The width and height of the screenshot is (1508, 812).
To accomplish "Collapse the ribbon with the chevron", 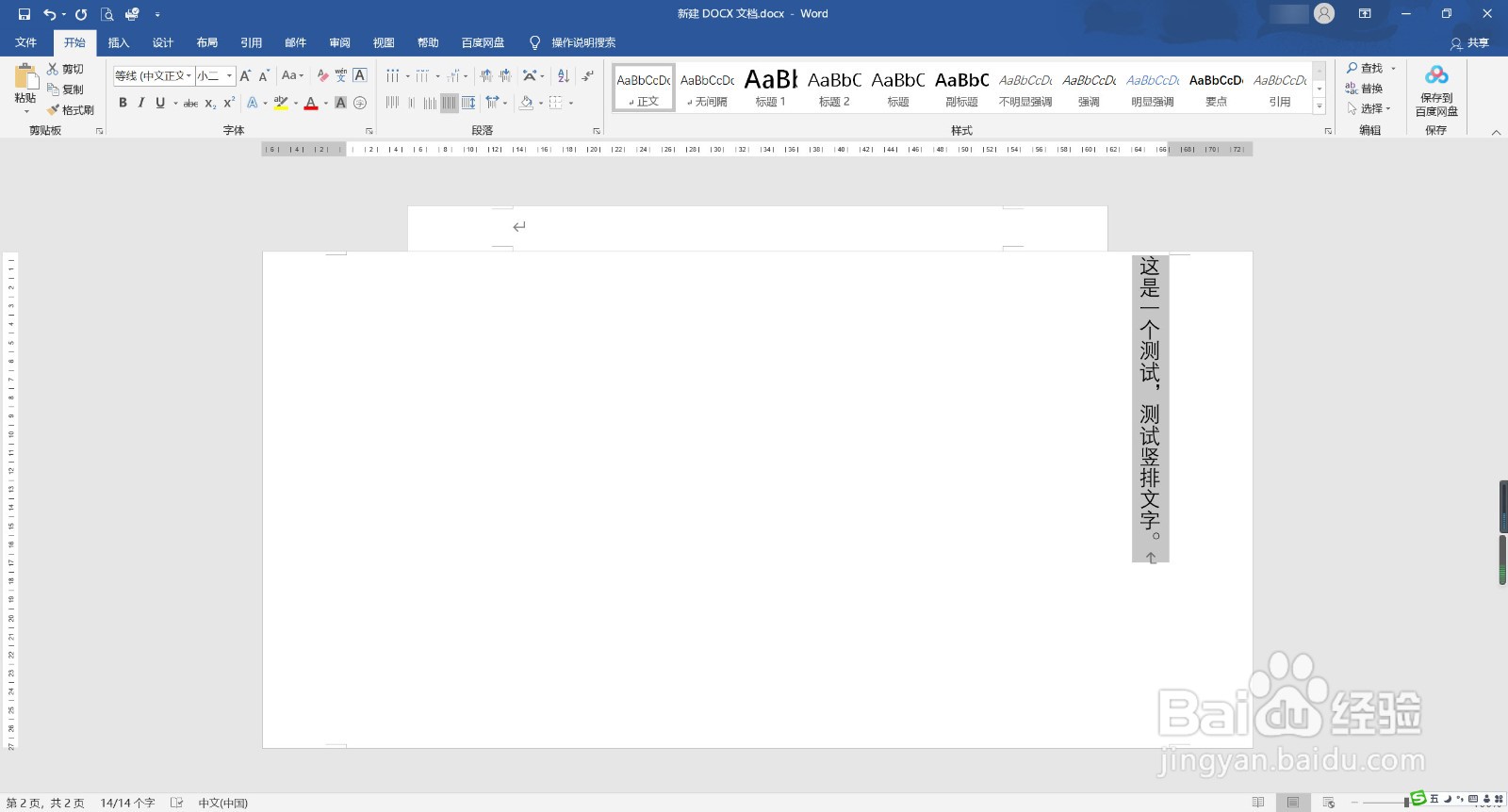I will pos(1496,133).
